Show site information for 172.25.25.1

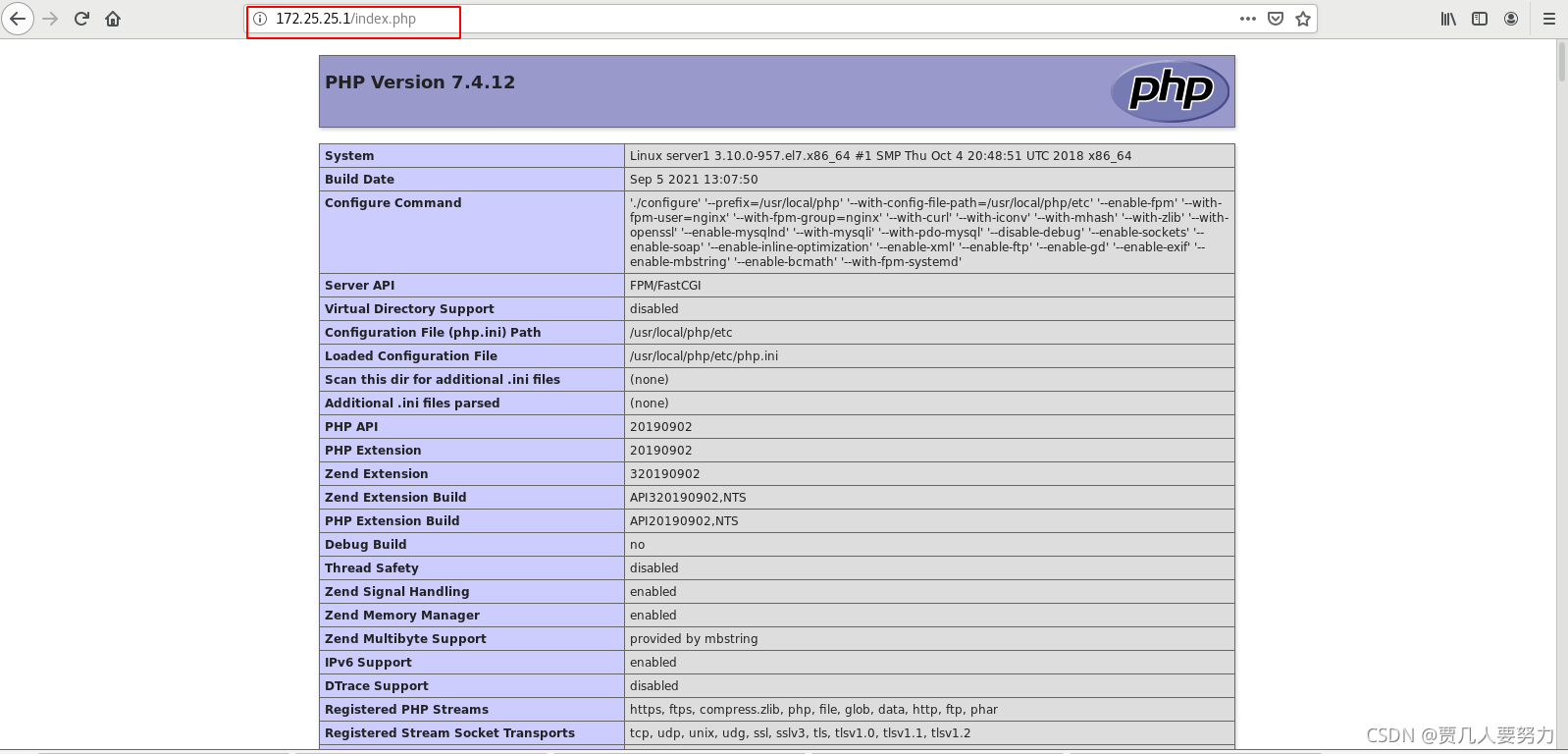click(260, 19)
